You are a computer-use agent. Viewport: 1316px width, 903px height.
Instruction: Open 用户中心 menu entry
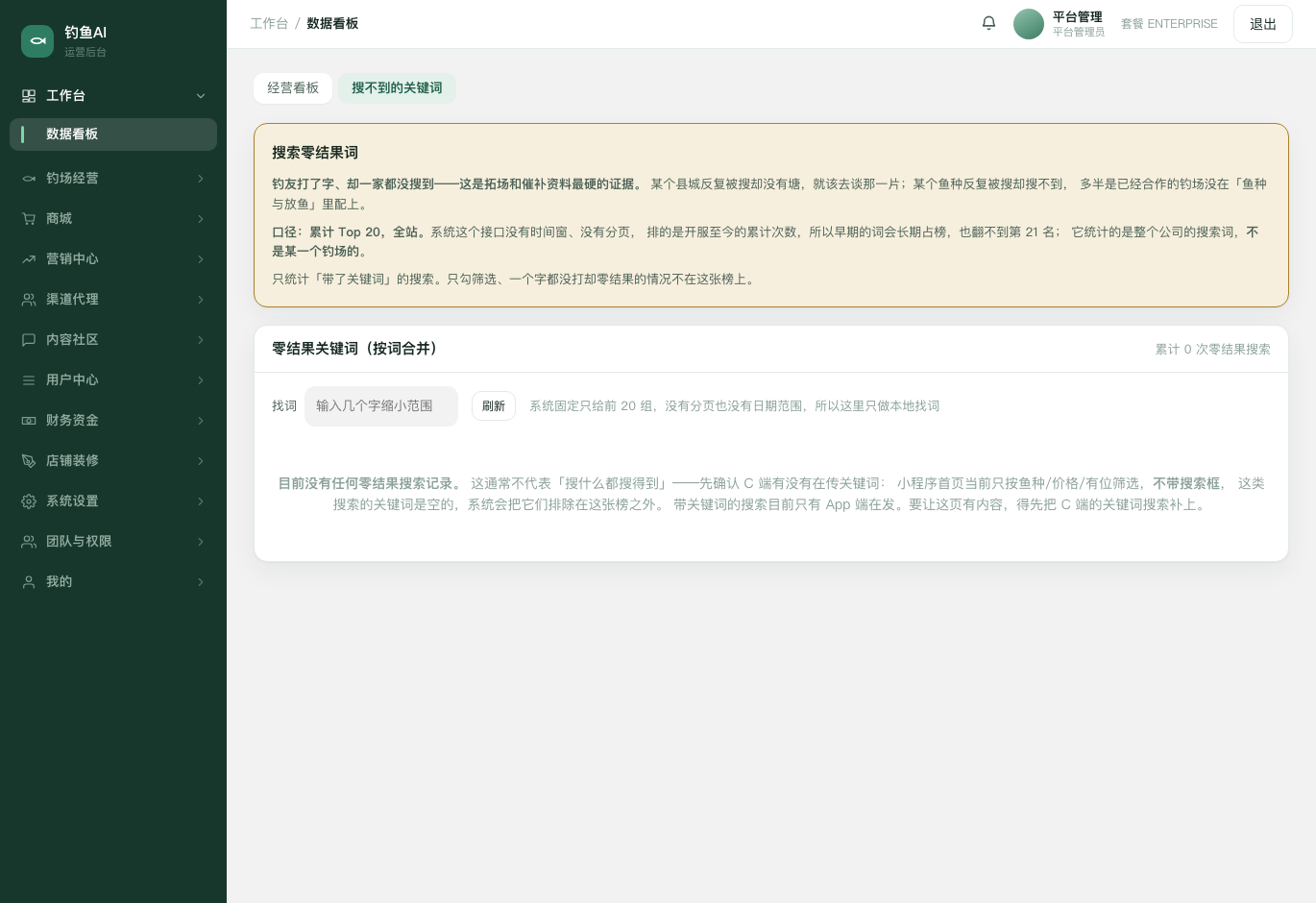[x=113, y=380]
